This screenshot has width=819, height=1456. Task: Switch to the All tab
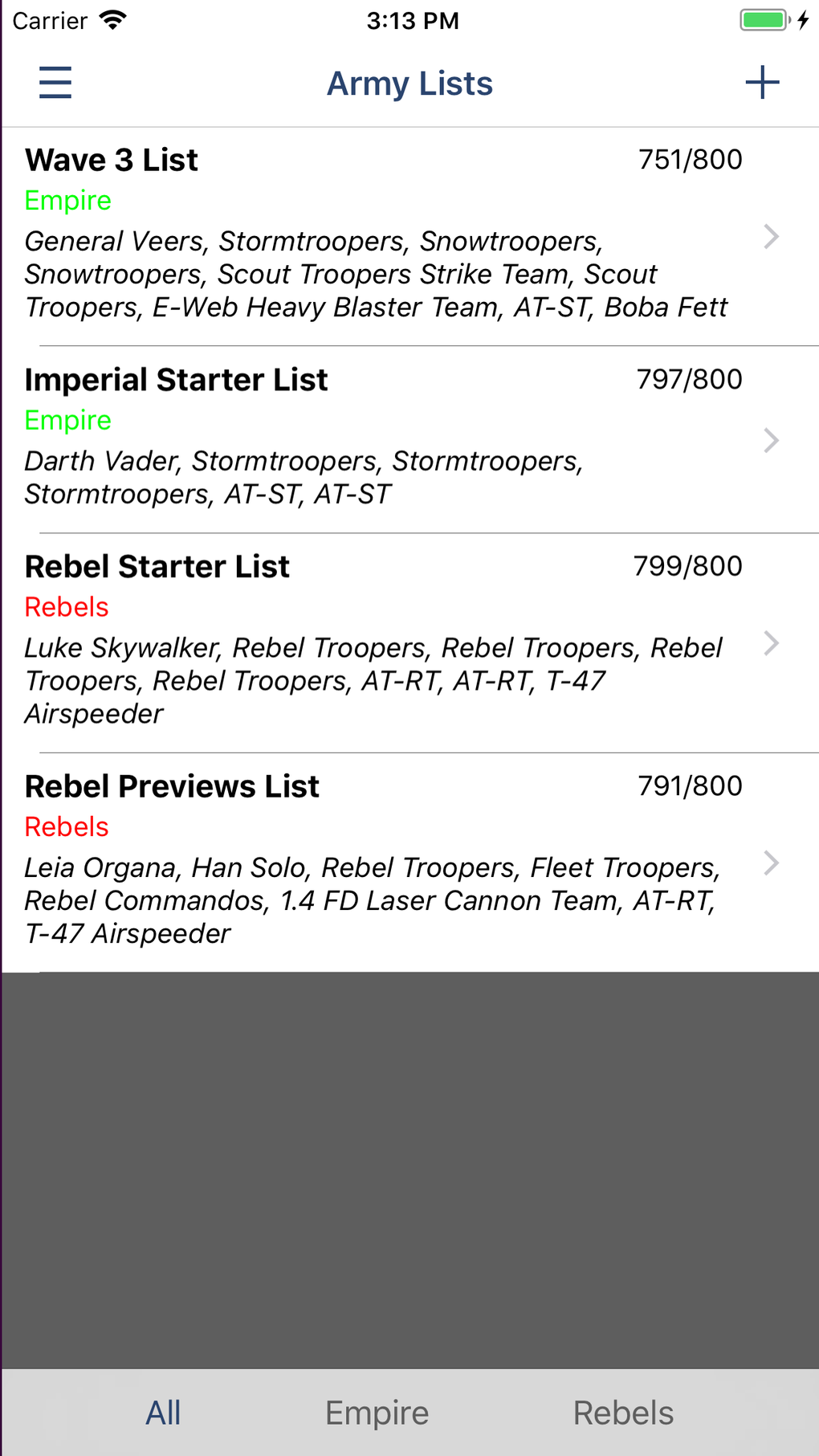[163, 1413]
